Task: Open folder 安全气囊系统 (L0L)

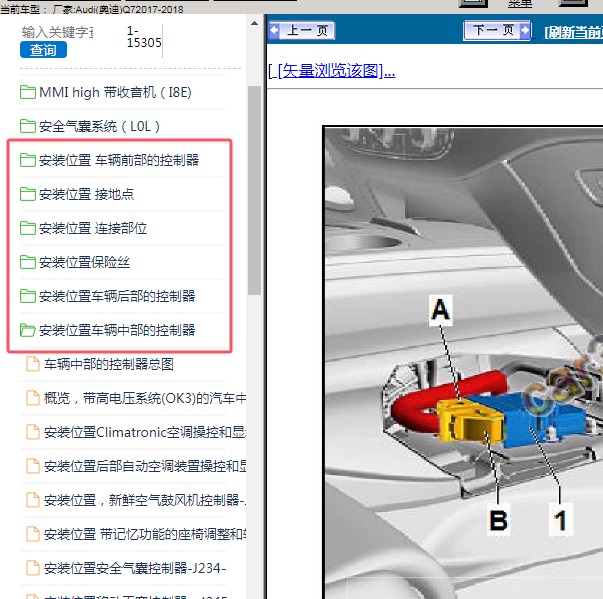Action: click(99, 126)
